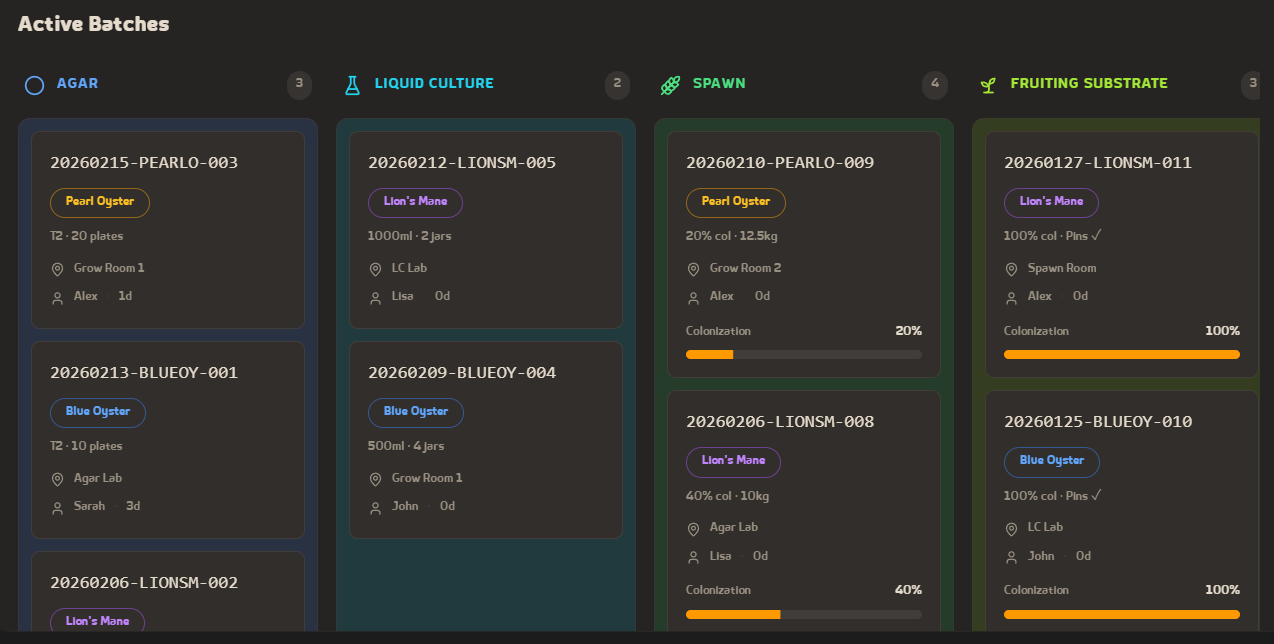Click location pin beside Agar Lab in LIONSM-008
Viewport: 1274px width, 644px height.
click(693, 528)
